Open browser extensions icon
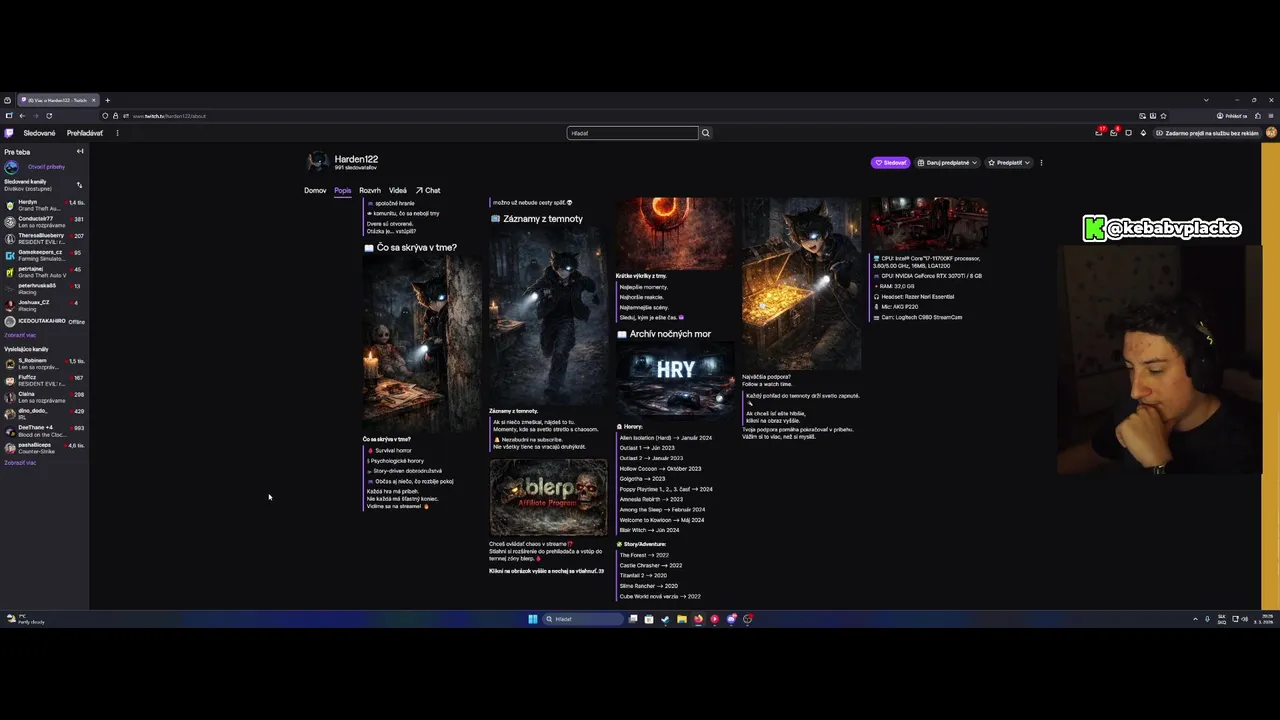1280x720 pixels. point(1258,116)
